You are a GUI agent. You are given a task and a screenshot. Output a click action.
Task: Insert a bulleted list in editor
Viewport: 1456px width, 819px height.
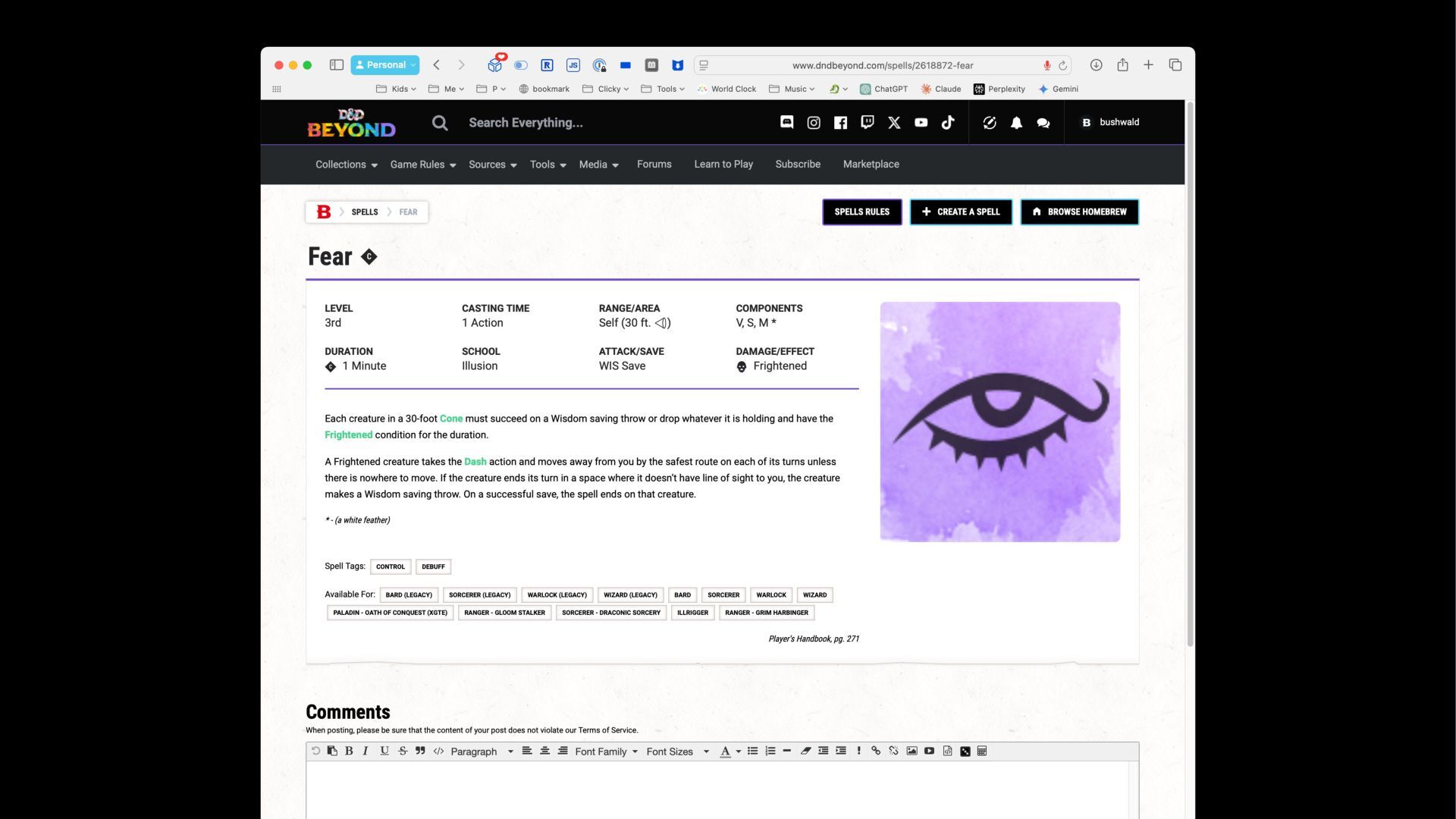tap(752, 751)
